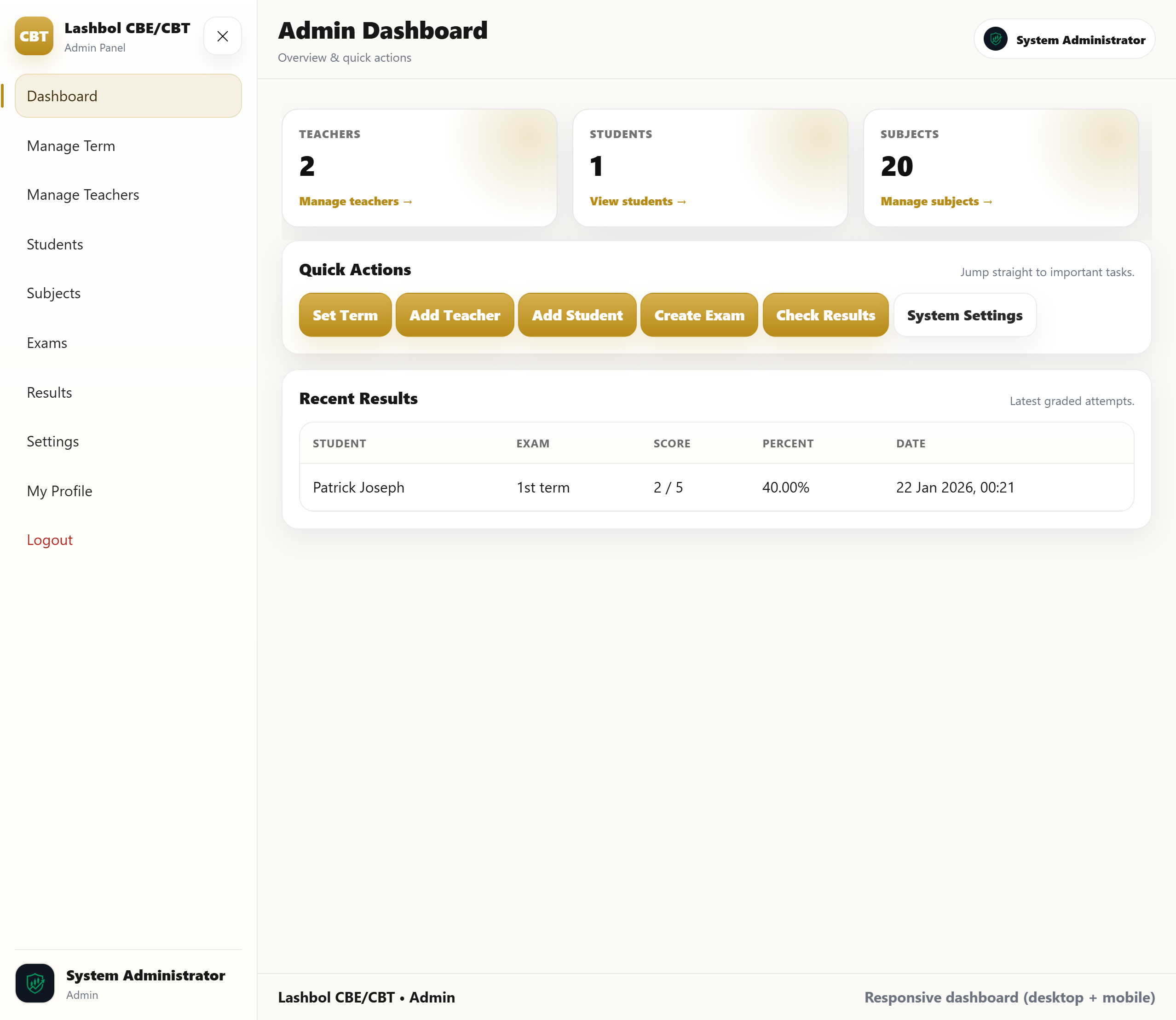
Task: Close the sidebar with the X icon
Action: tap(223, 36)
